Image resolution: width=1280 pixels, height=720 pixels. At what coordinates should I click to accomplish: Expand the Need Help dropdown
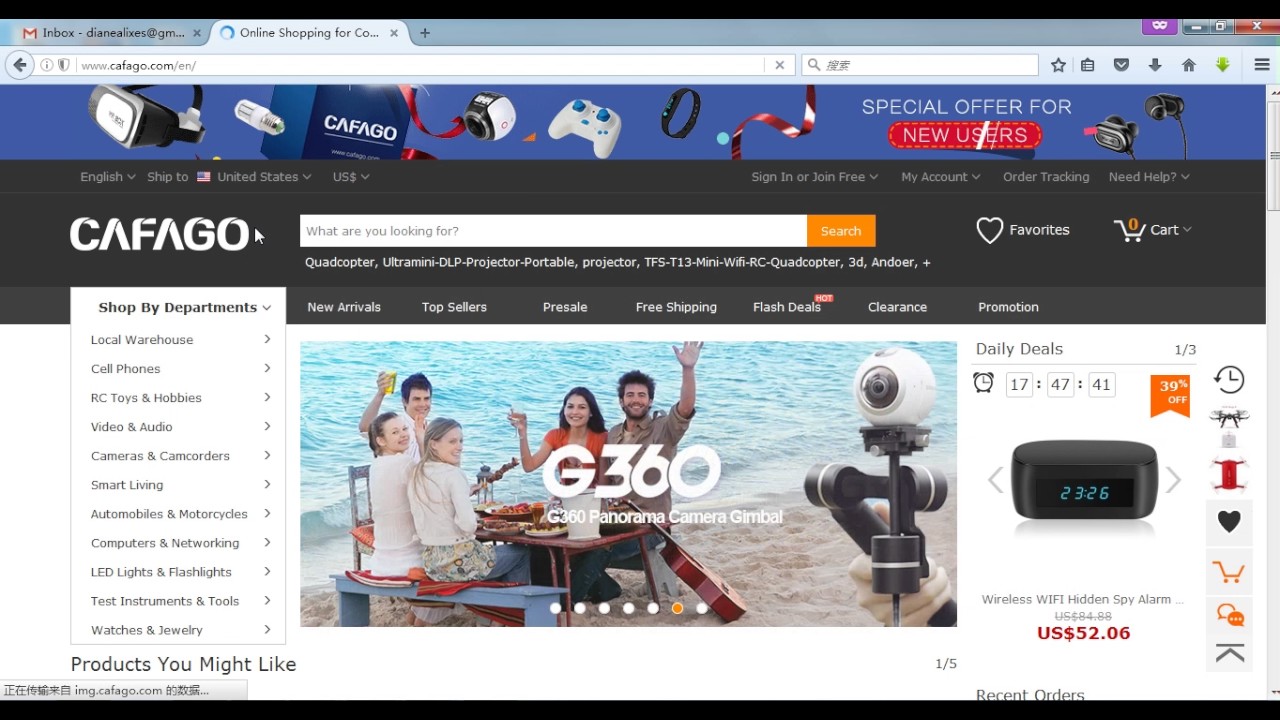[1149, 177]
